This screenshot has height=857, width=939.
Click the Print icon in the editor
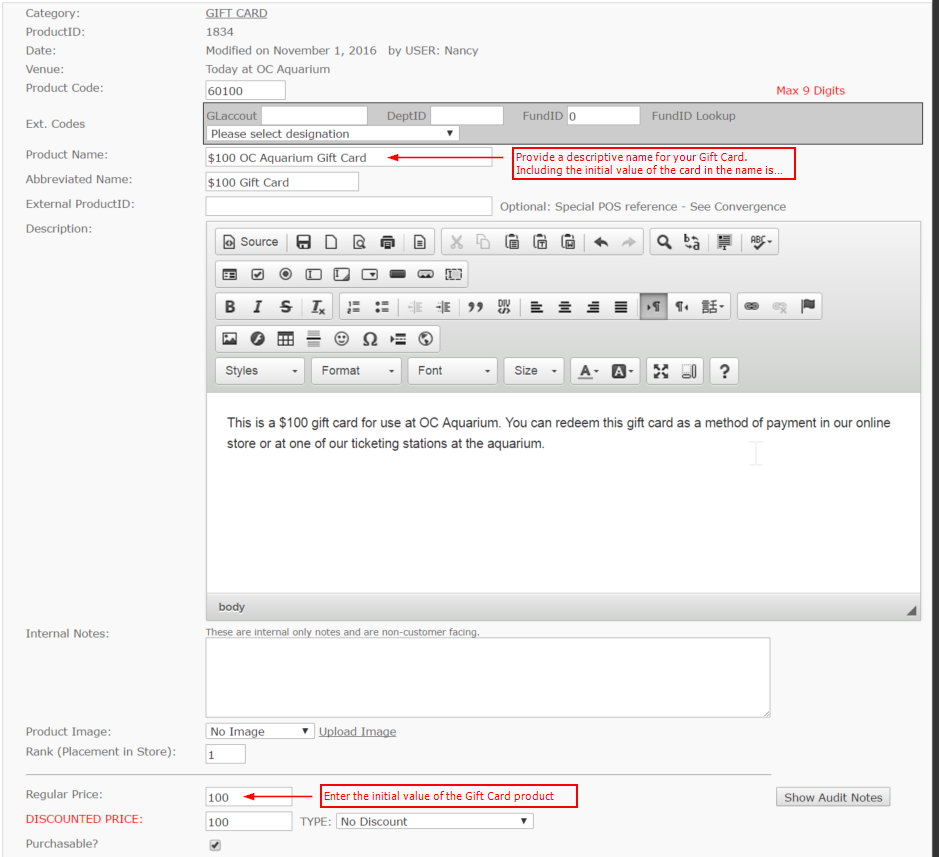coord(387,242)
